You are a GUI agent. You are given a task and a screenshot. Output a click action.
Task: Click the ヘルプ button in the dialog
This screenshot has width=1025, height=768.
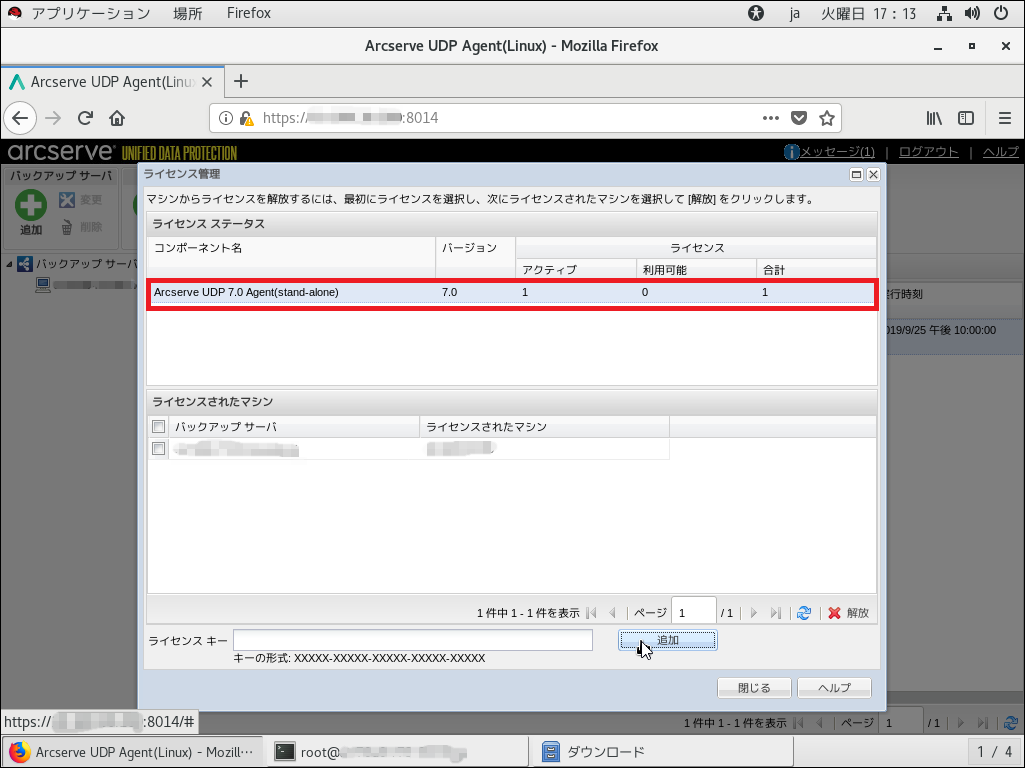coord(834,688)
